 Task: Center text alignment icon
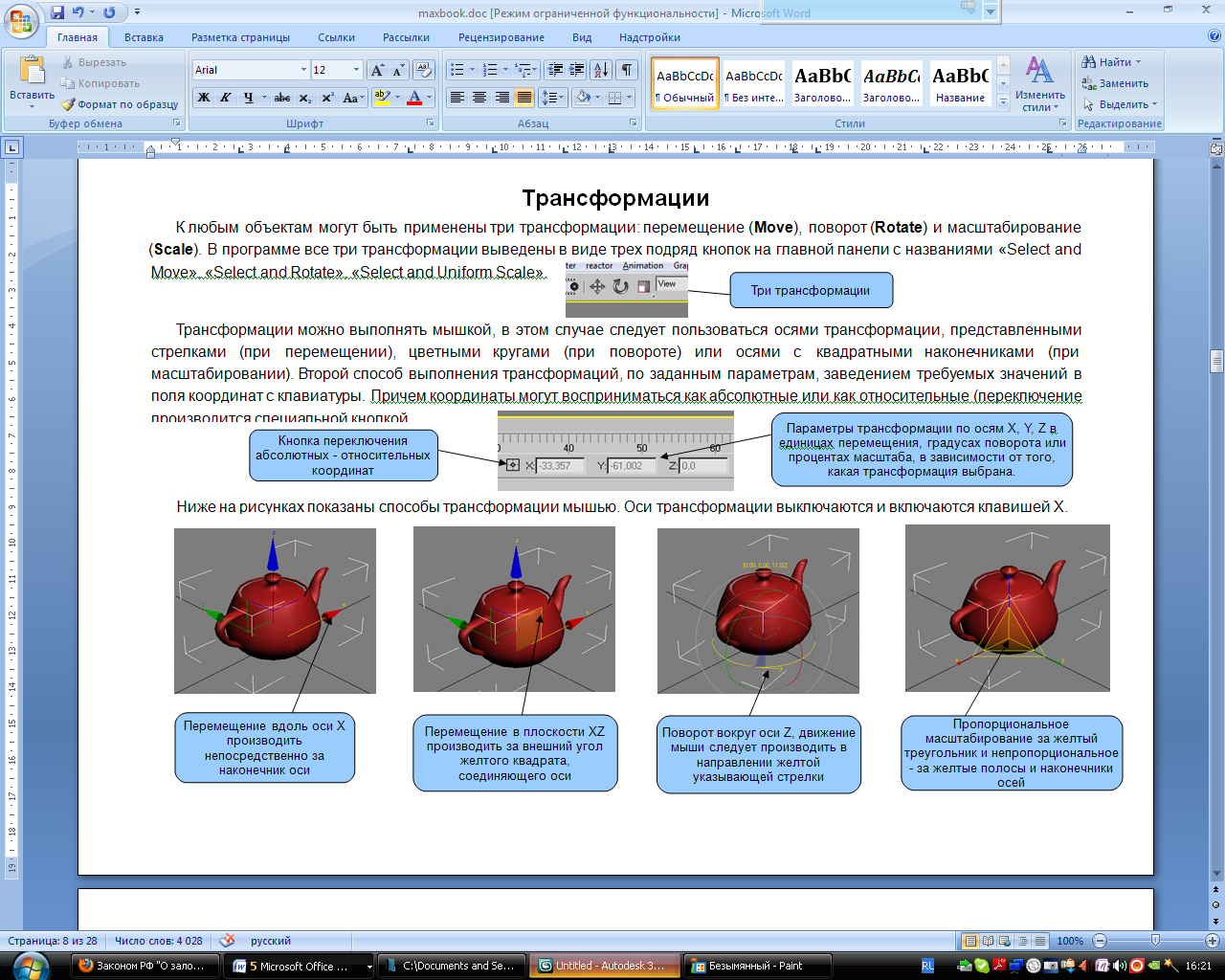point(479,98)
